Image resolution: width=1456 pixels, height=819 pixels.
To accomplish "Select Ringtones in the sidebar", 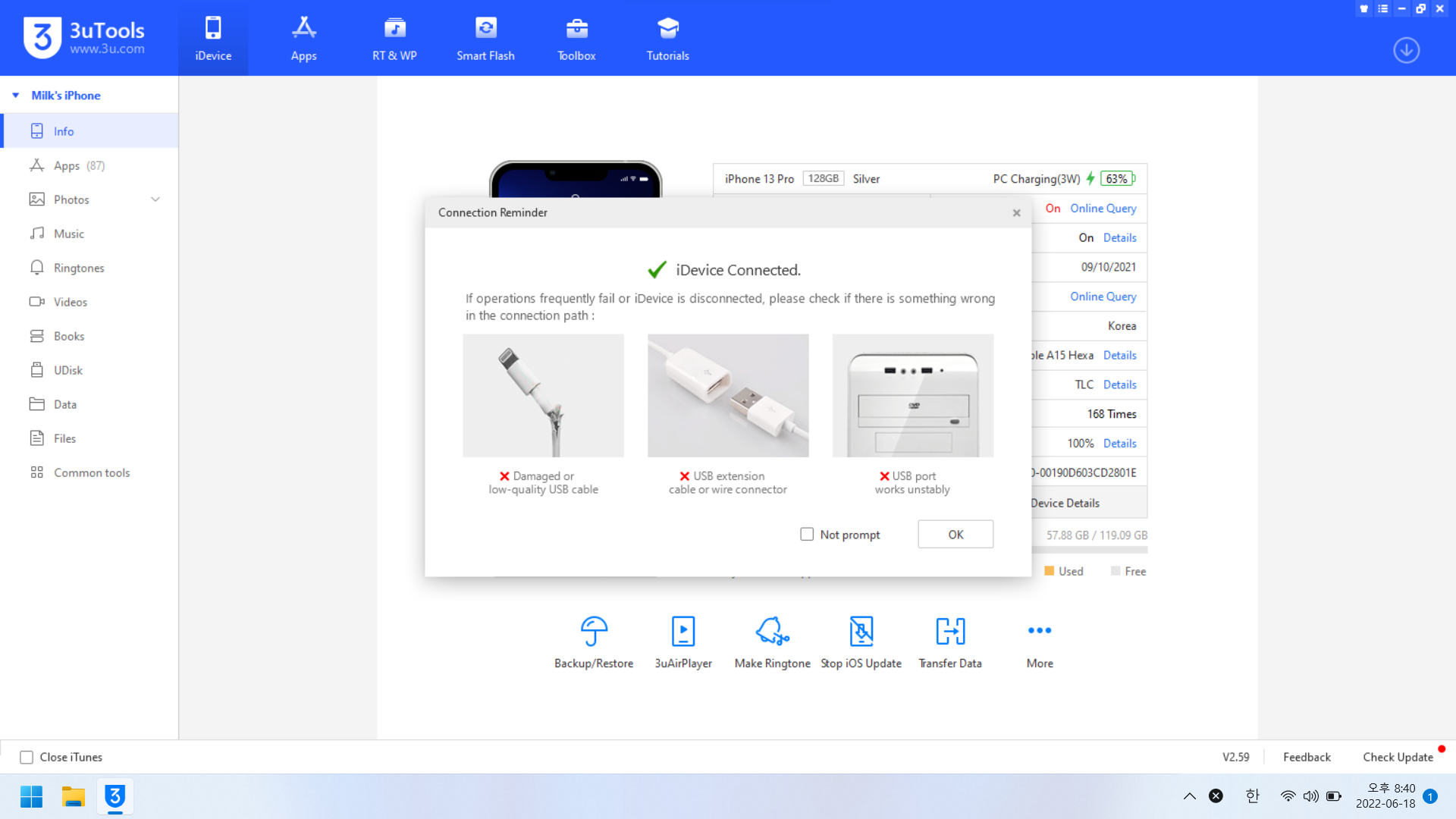I will (79, 268).
